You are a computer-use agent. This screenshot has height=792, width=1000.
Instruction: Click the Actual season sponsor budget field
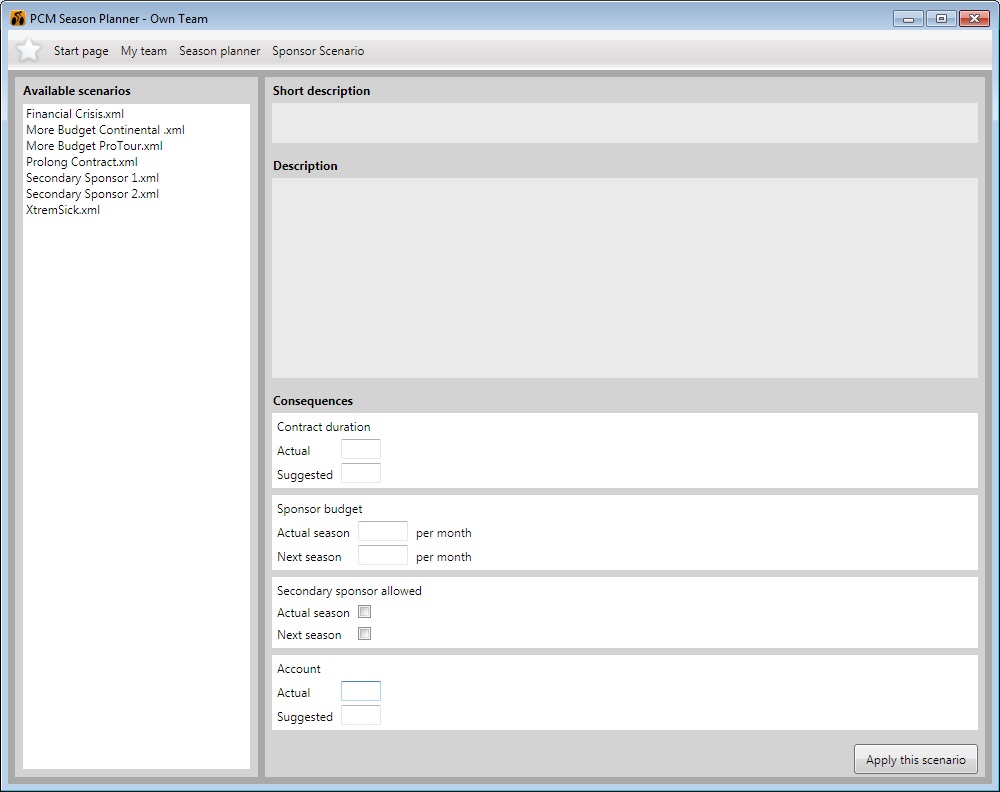(382, 532)
